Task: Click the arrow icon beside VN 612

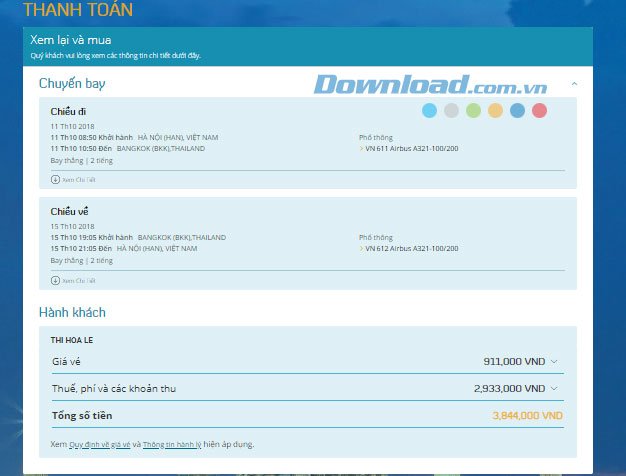Action: point(361,247)
